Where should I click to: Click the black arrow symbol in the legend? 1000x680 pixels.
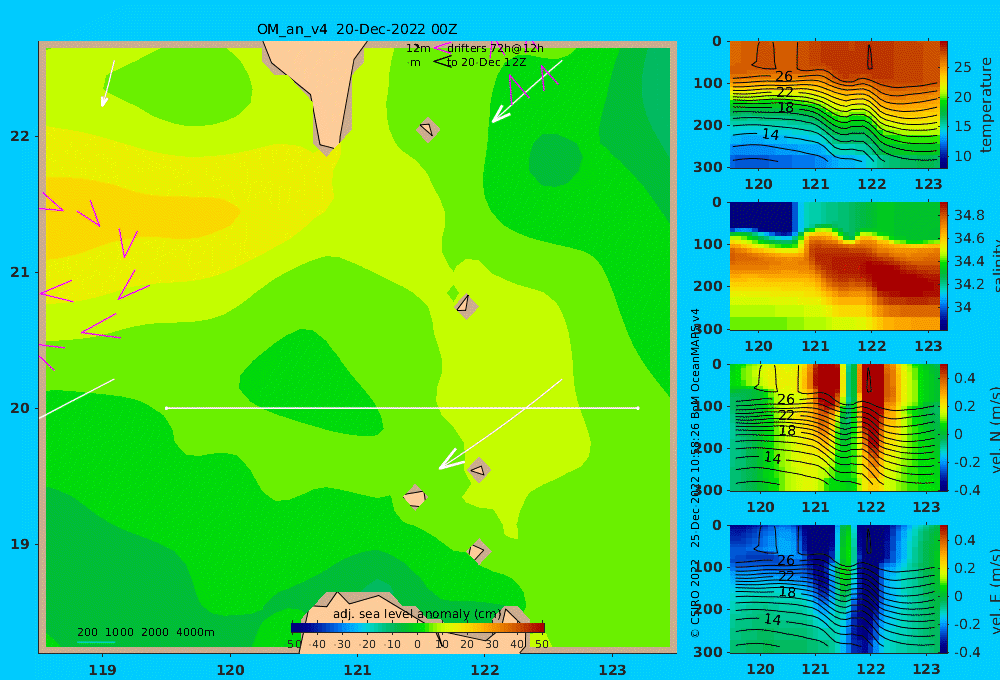click(442, 62)
